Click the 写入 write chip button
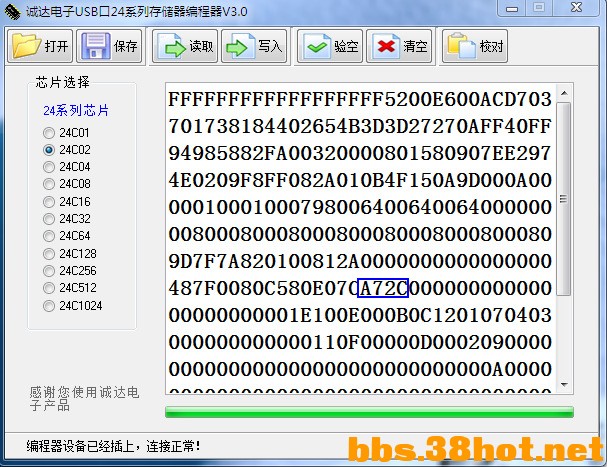The width and height of the screenshot is (607, 467). click(x=254, y=46)
